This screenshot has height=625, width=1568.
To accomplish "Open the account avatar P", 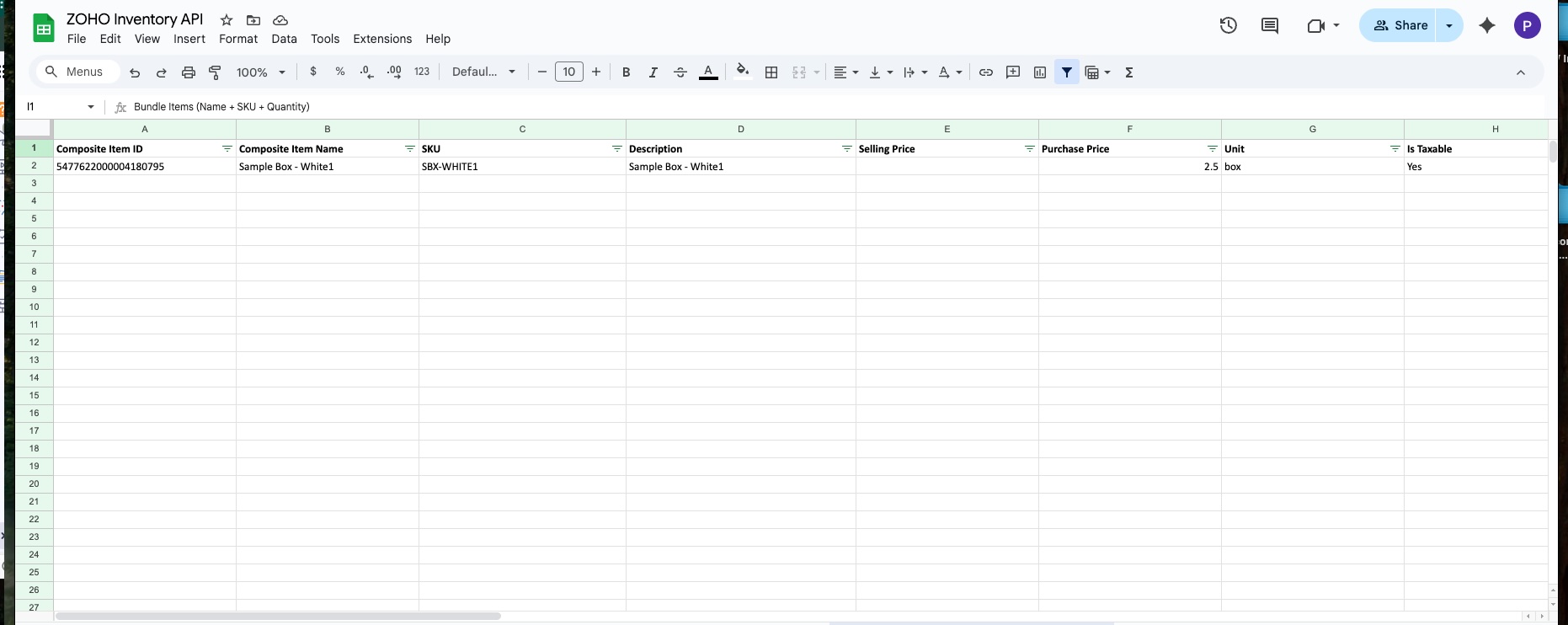I will [1527, 25].
